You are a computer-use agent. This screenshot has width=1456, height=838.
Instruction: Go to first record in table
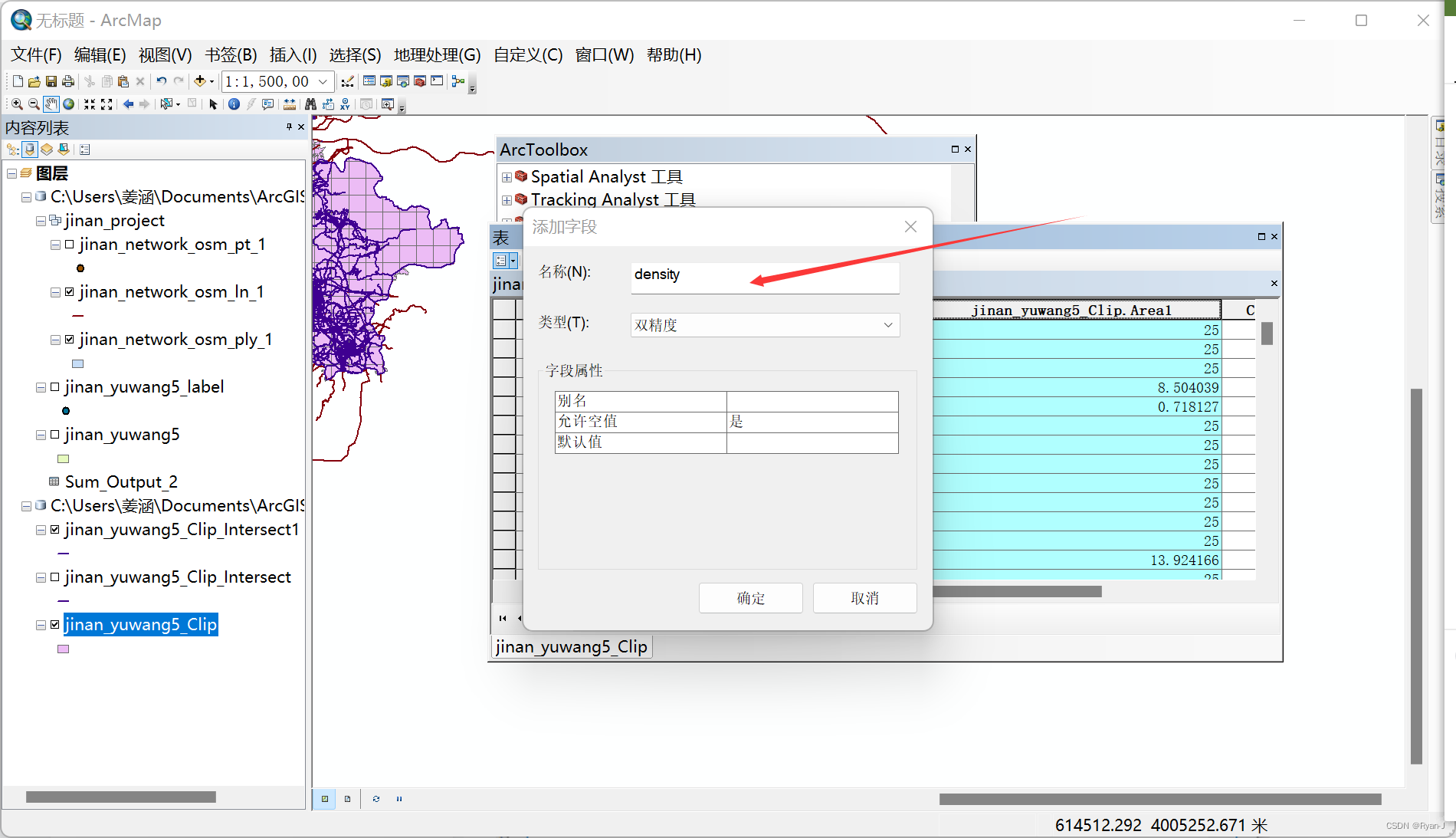point(503,618)
